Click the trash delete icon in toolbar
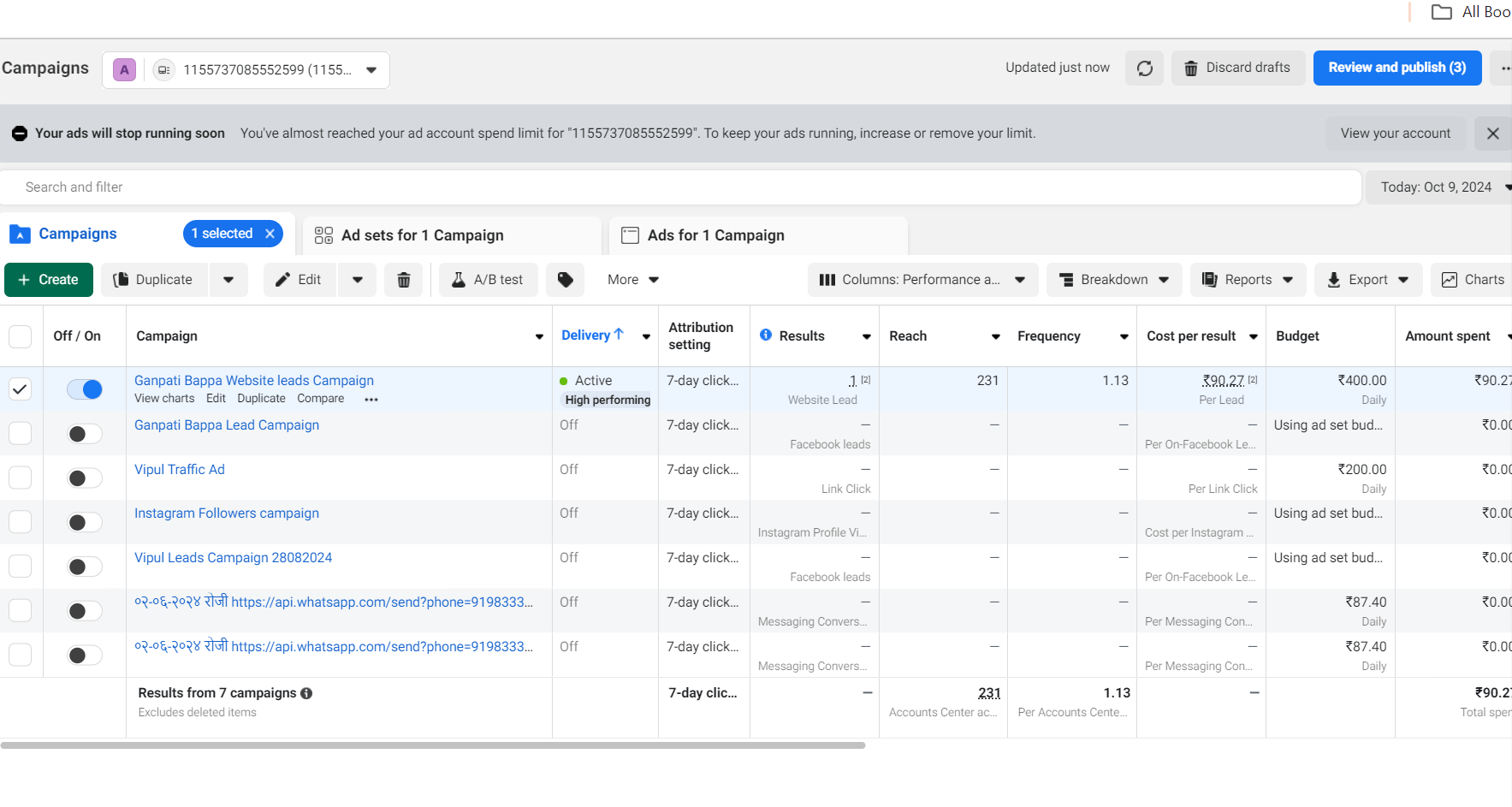Image resolution: width=1512 pixels, height=807 pixels. tap(404, 280)
